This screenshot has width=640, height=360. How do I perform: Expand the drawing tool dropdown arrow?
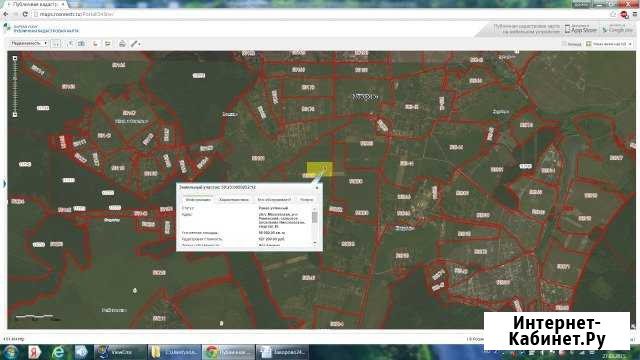(x=140, y=44)
